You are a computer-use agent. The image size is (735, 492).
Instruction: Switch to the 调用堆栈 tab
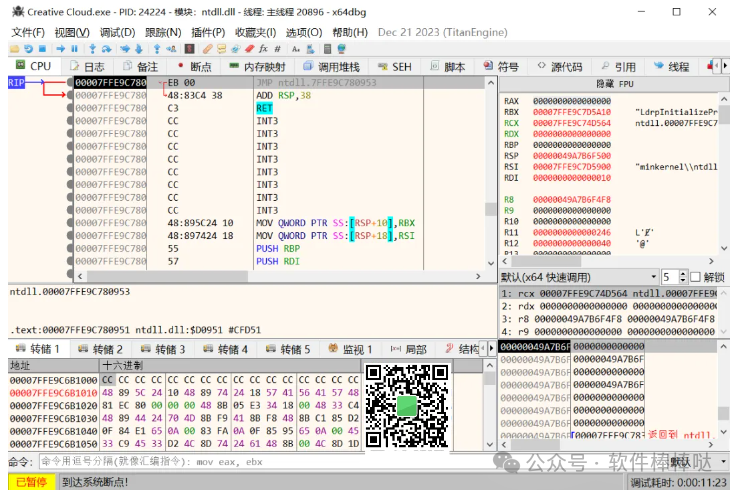(331, 67)
